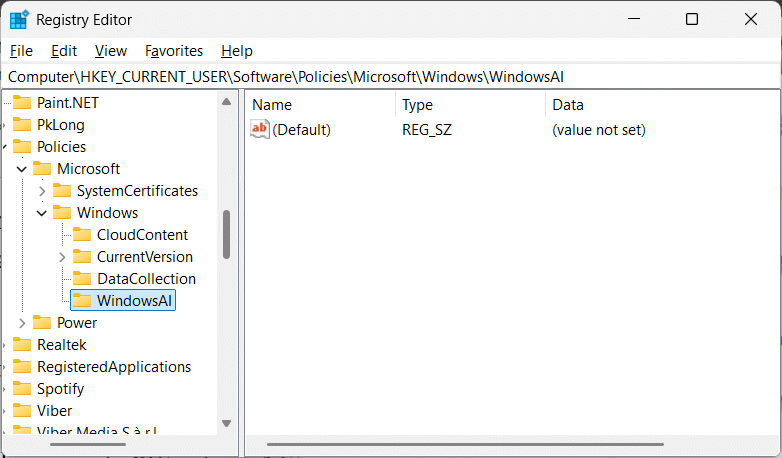Select the (Default) value name
Screen dimensions: 782x458
point(301,130)
